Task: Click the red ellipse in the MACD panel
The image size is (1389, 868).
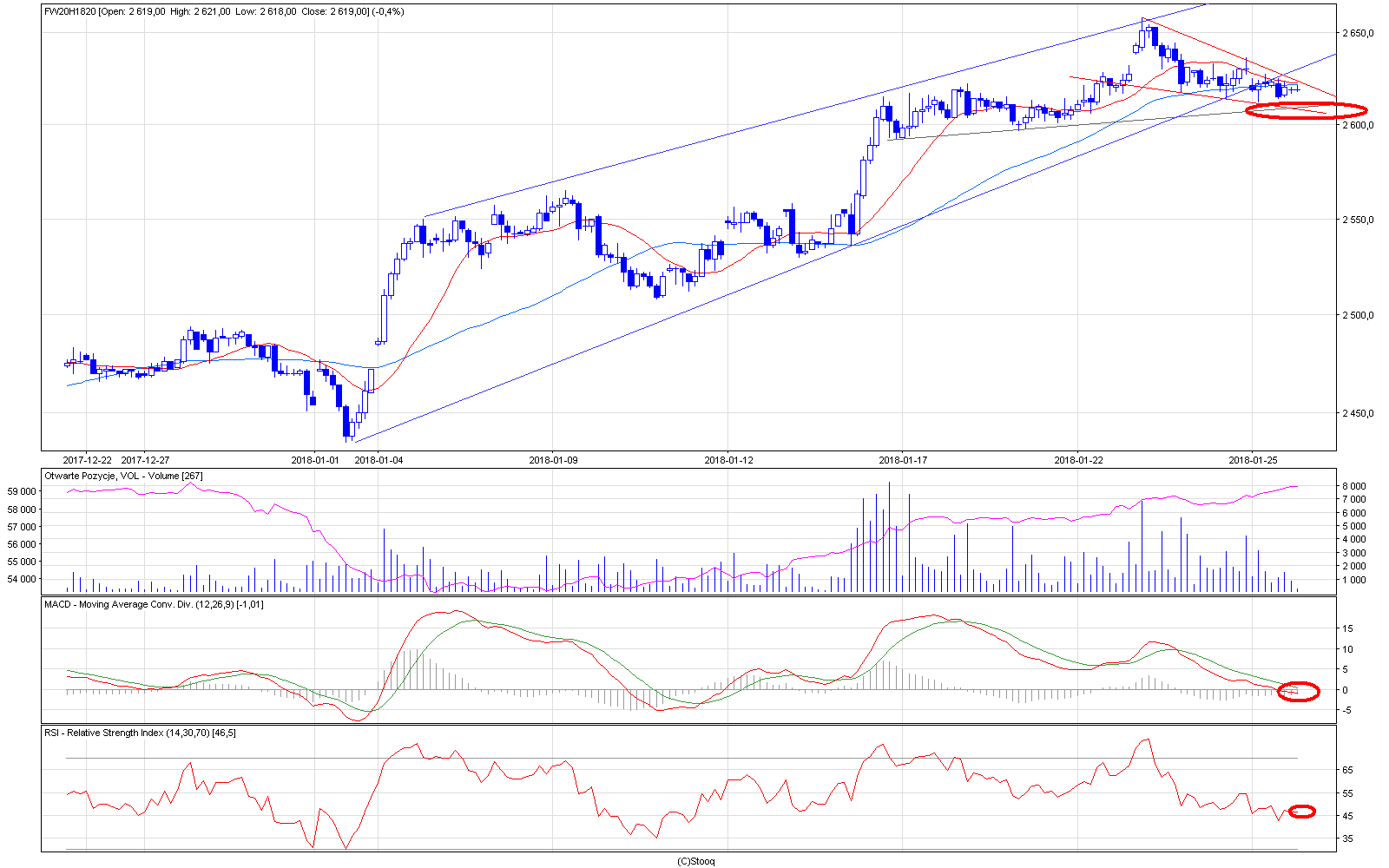Action: point(1299,691)
